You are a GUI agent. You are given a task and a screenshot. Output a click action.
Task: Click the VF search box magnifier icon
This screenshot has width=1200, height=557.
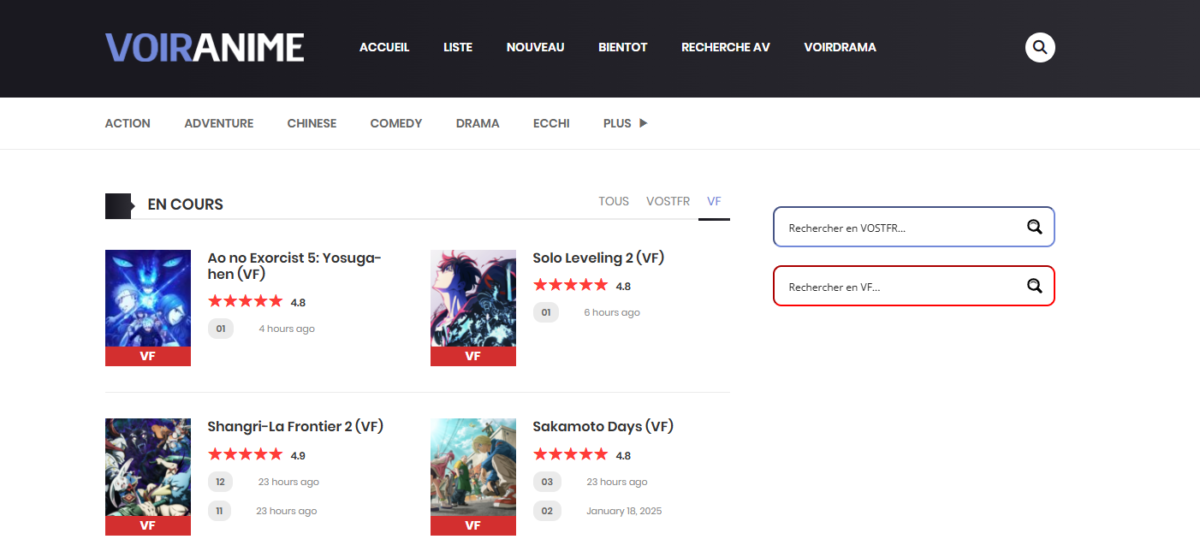[1034, 286]
